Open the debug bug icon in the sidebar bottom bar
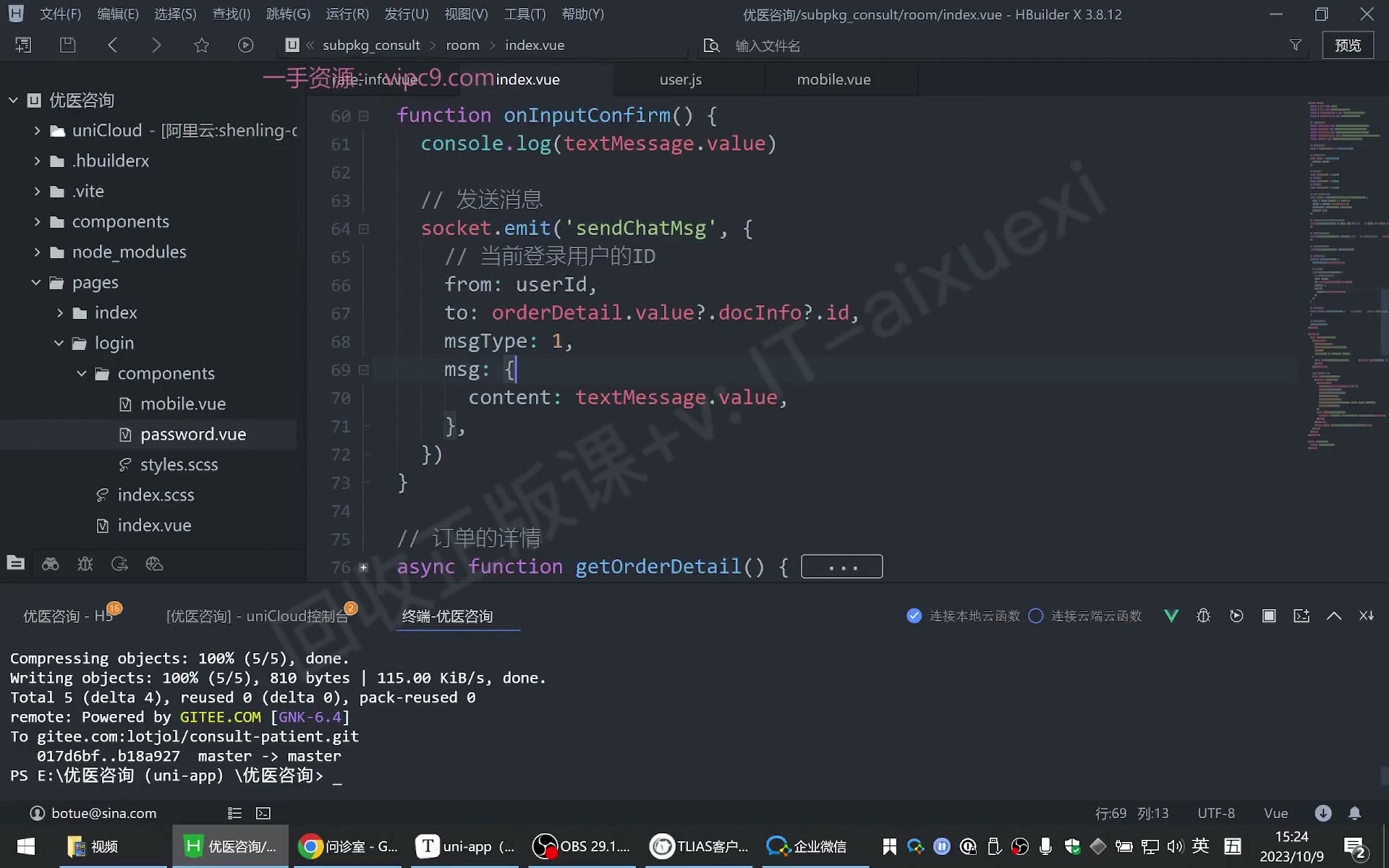 85,564
